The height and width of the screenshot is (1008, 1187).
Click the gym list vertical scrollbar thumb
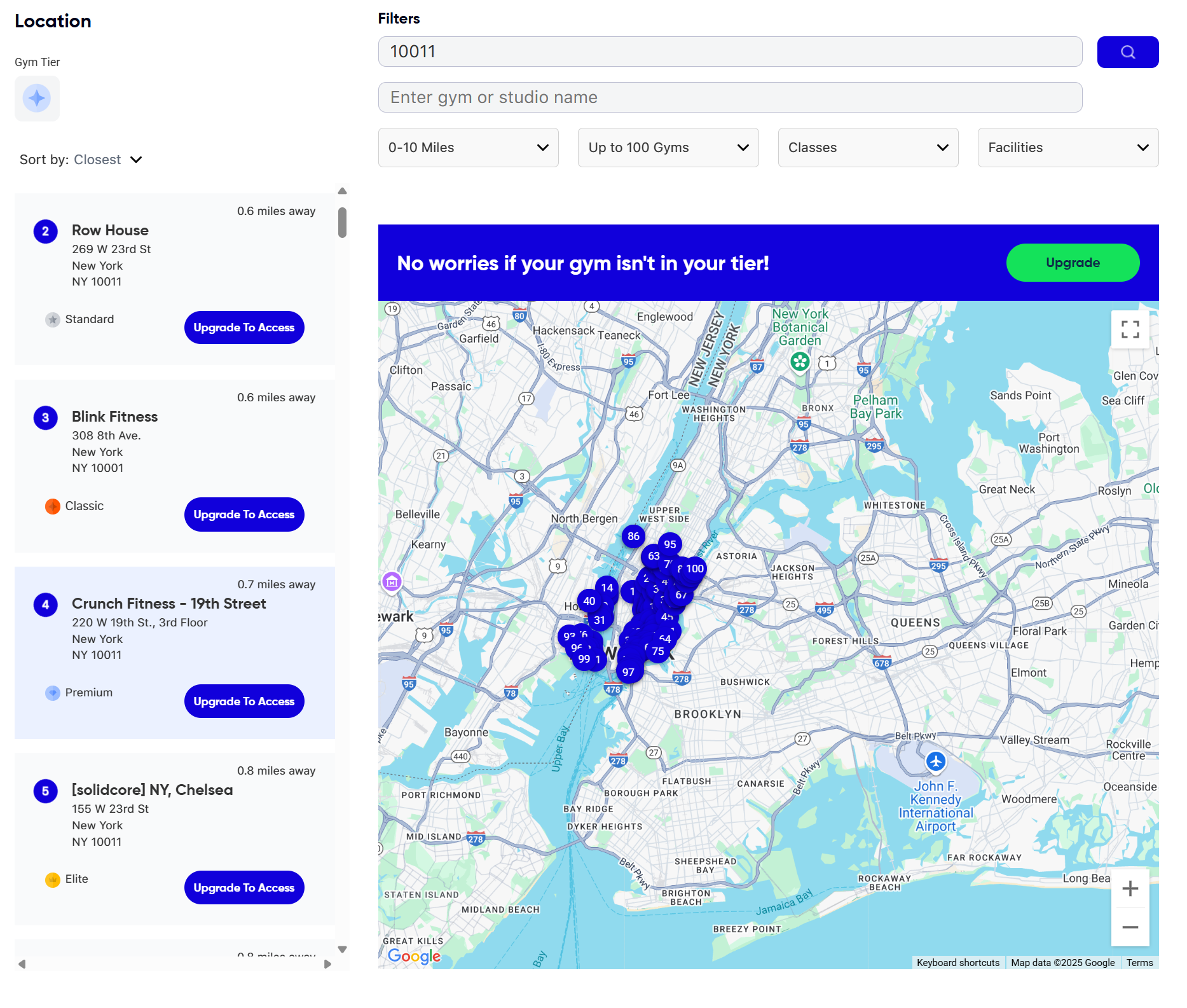click(342, 223)
